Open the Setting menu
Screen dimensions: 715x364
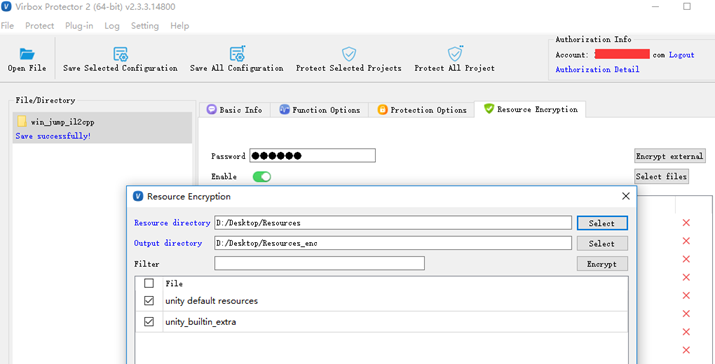145,26
